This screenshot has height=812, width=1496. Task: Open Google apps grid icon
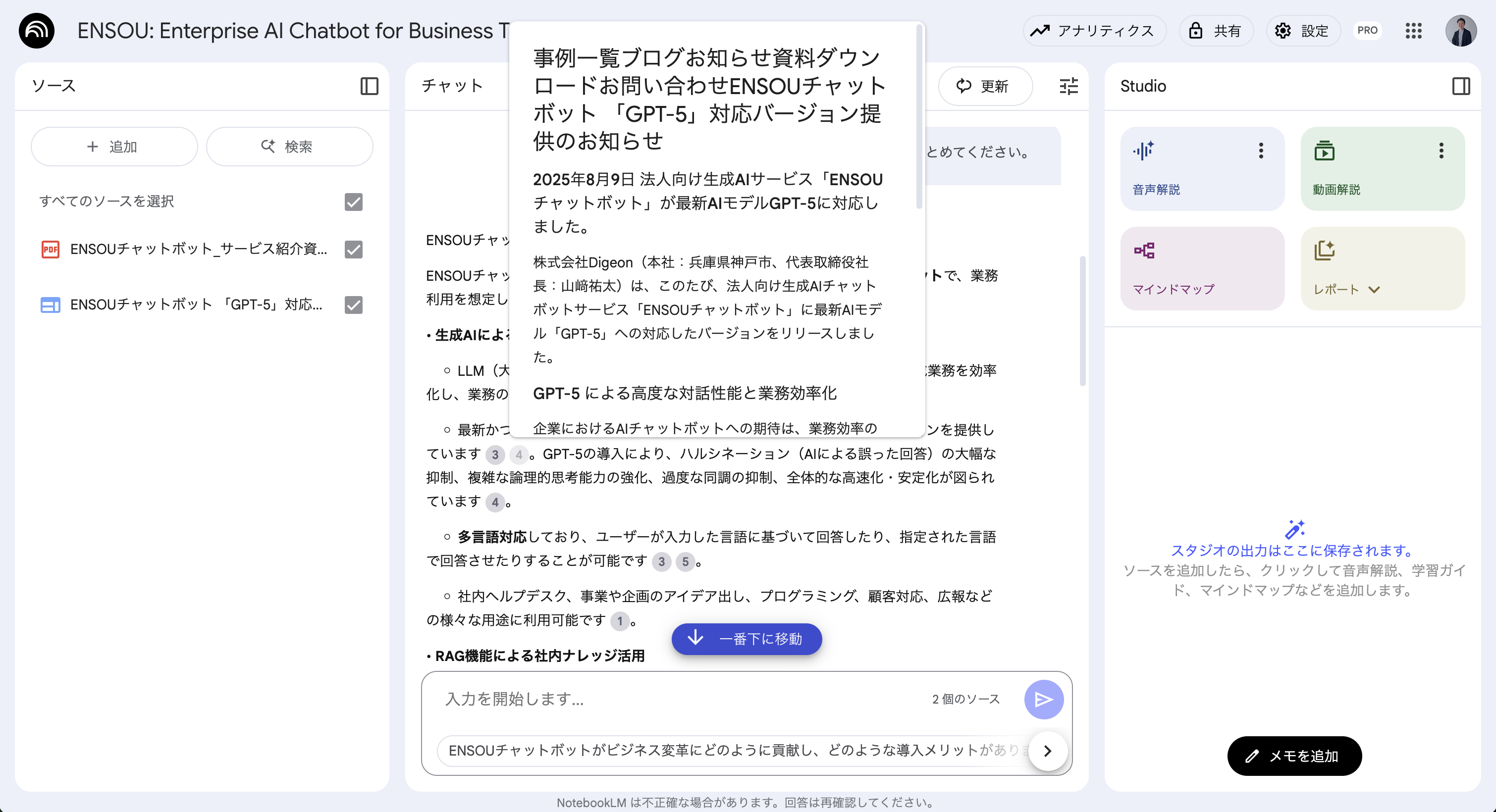[1414, 31]
